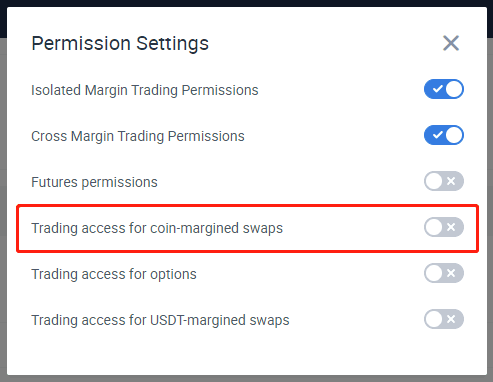Close the Permission Settings dialog
Viewport: 493px width, 382px height.
click(x=451, y=43)
